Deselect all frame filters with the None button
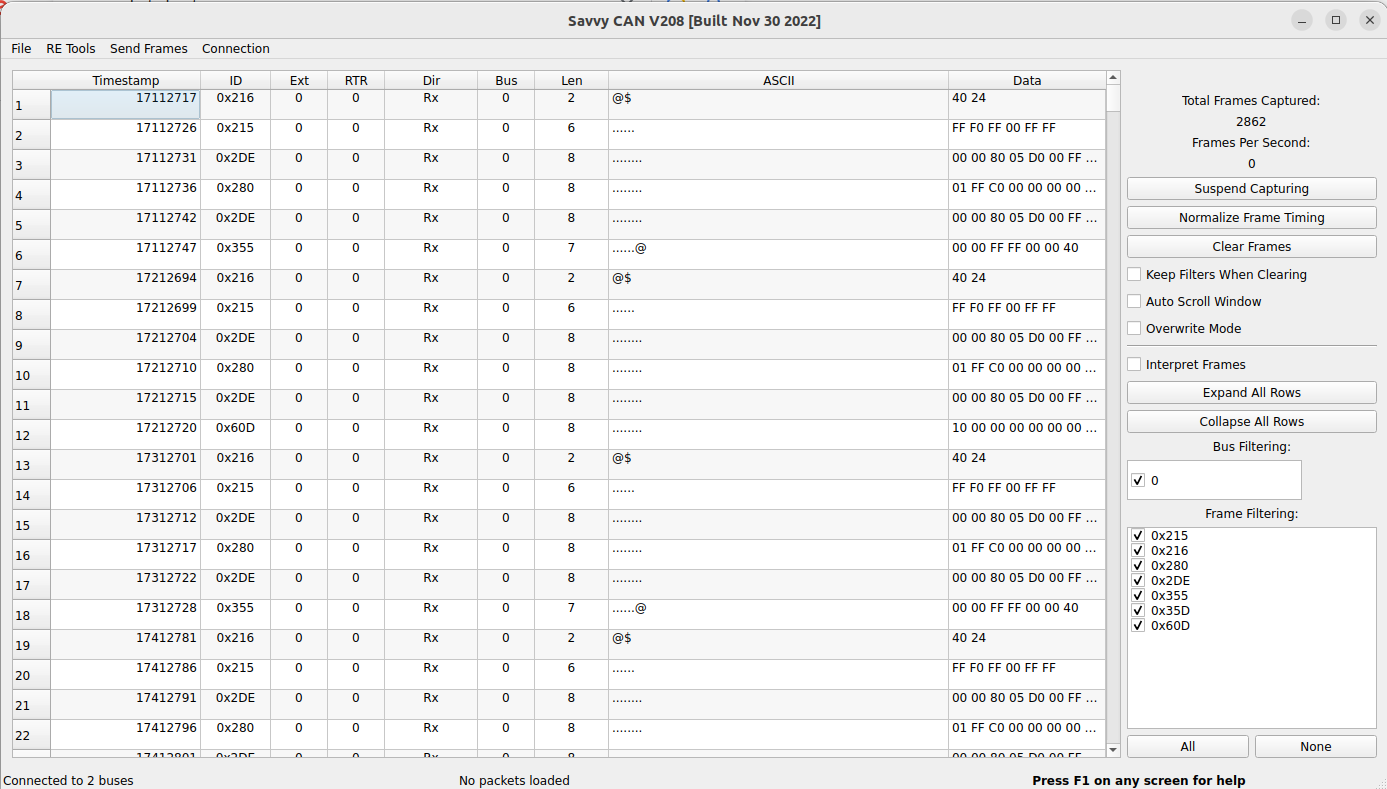Screen dimensions: 1387x789 (x=1315, y=746)
